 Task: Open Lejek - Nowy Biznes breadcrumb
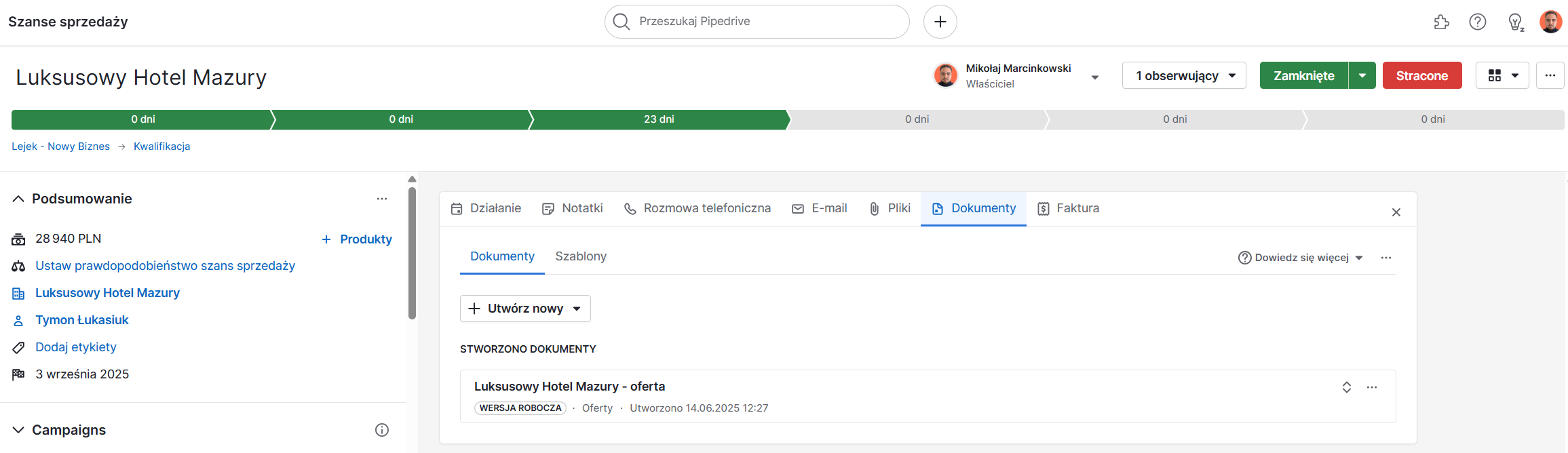click(60, 146)
